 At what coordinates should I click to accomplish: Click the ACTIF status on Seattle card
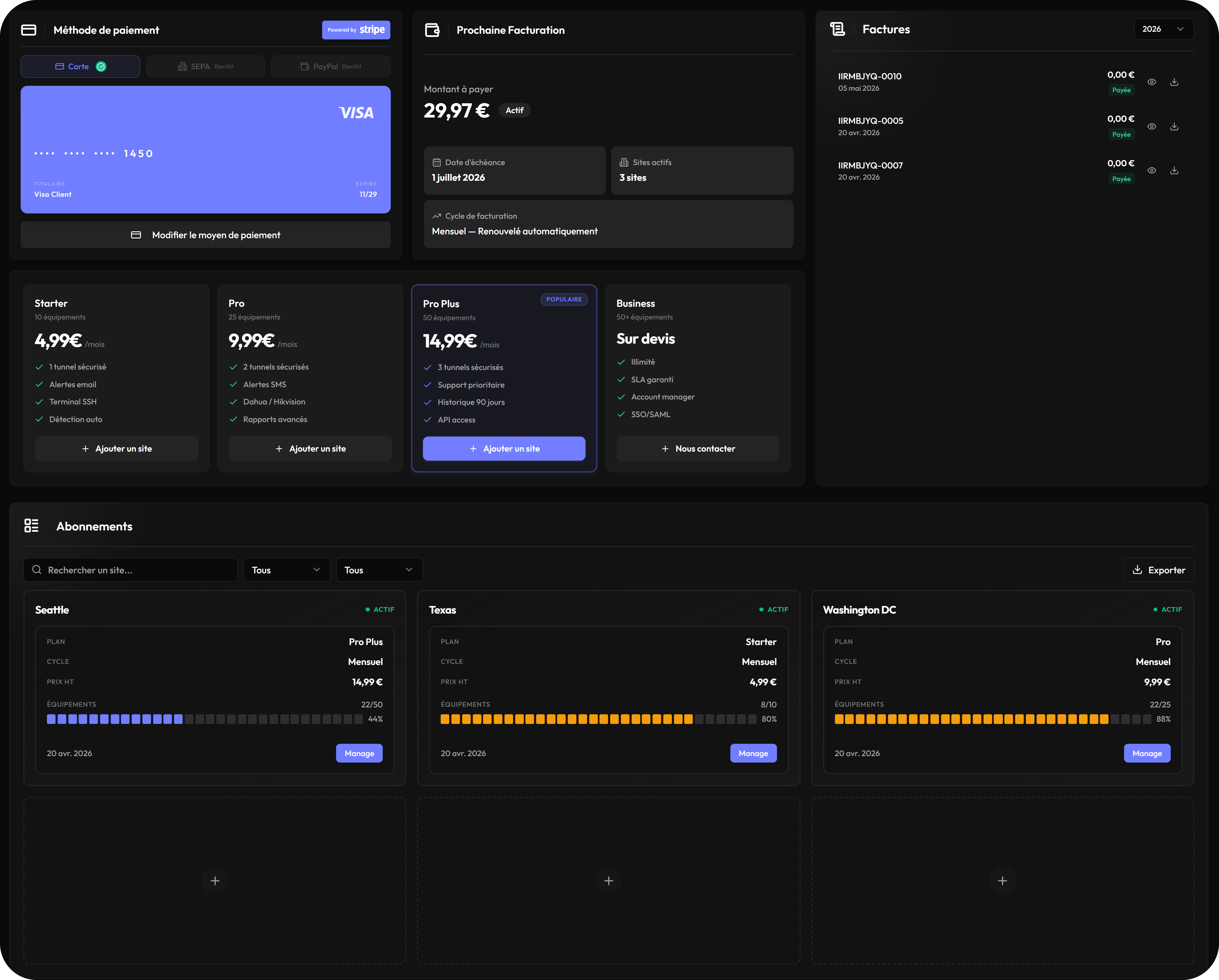pos(380,610)
